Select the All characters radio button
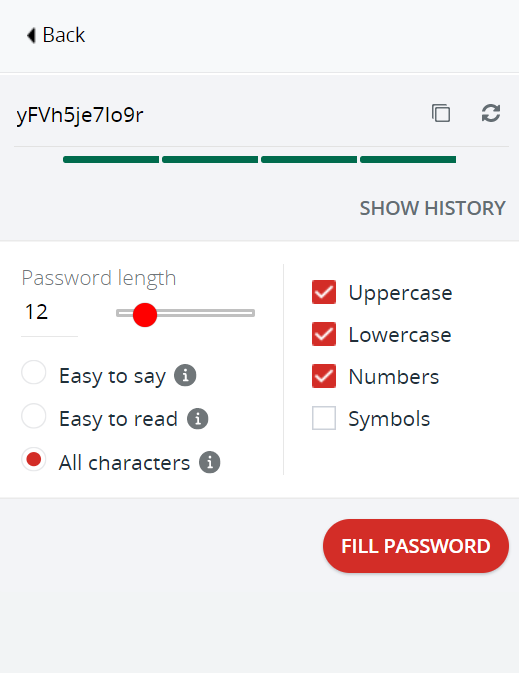This screenshot has height=676, width=519. tap(34, 459)
